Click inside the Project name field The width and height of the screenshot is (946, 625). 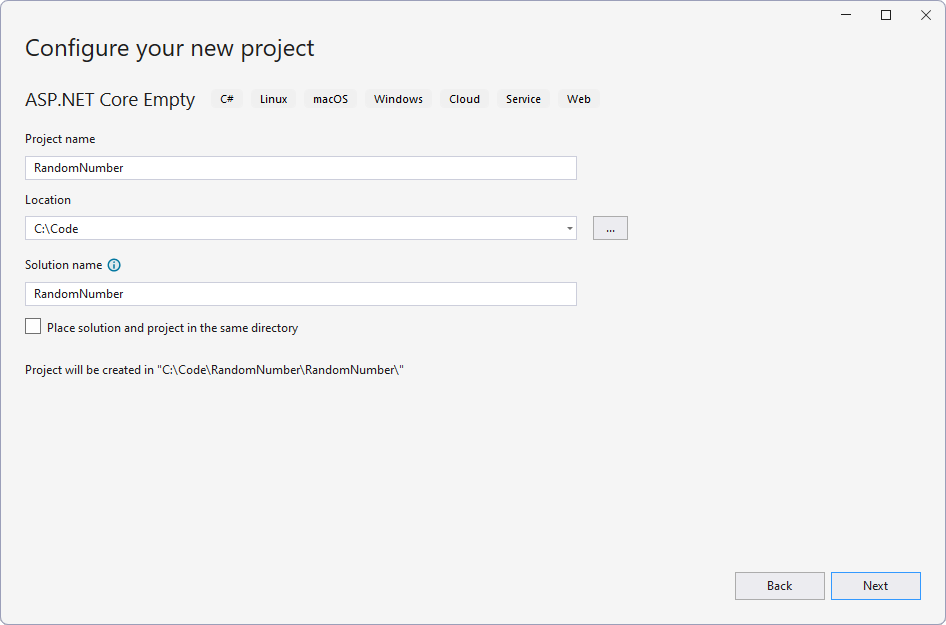coord(300,167)
